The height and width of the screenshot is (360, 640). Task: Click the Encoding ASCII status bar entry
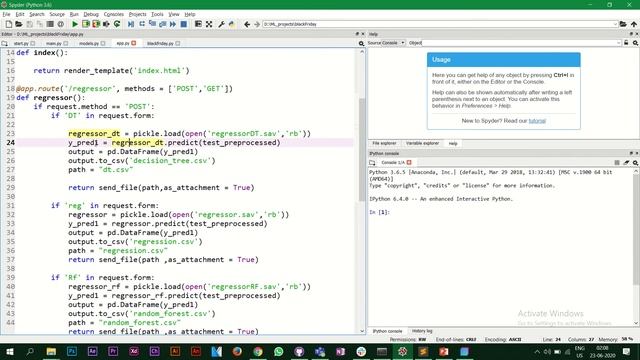tap(503, 340)
